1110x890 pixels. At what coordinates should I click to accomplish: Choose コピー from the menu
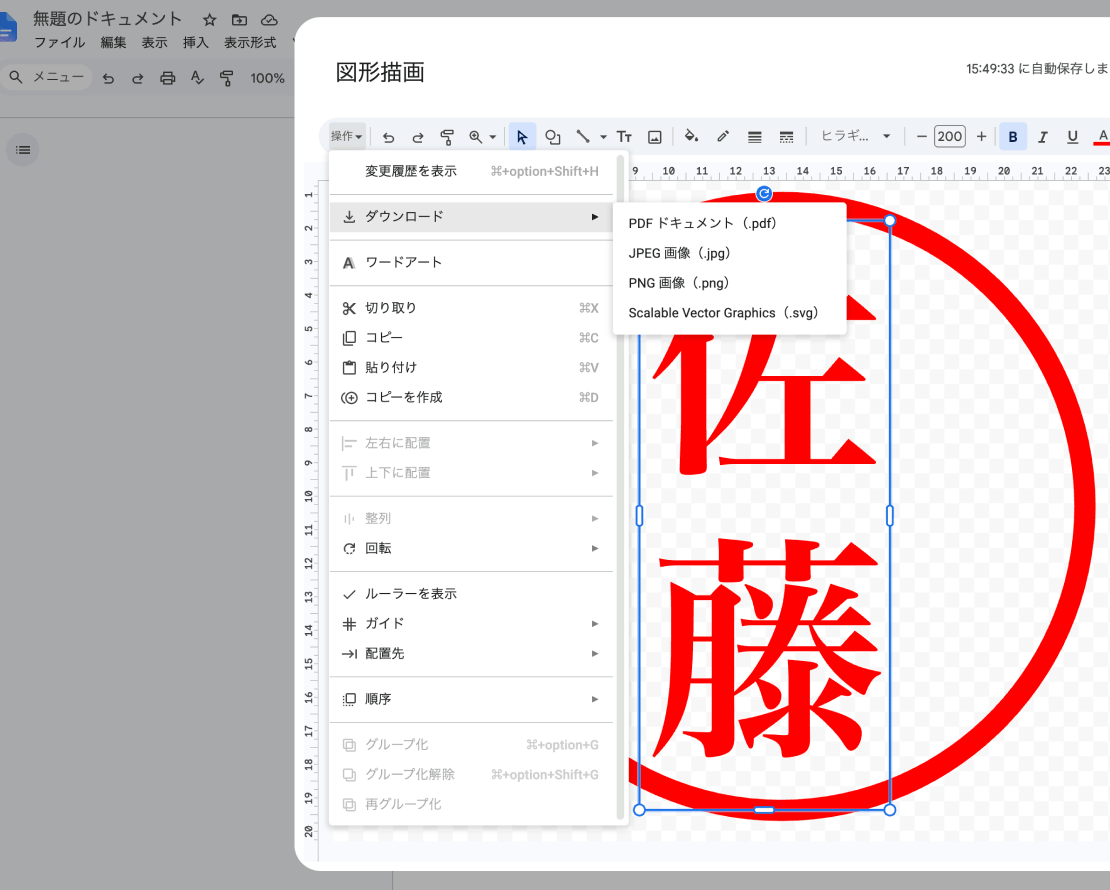(471, 338)
